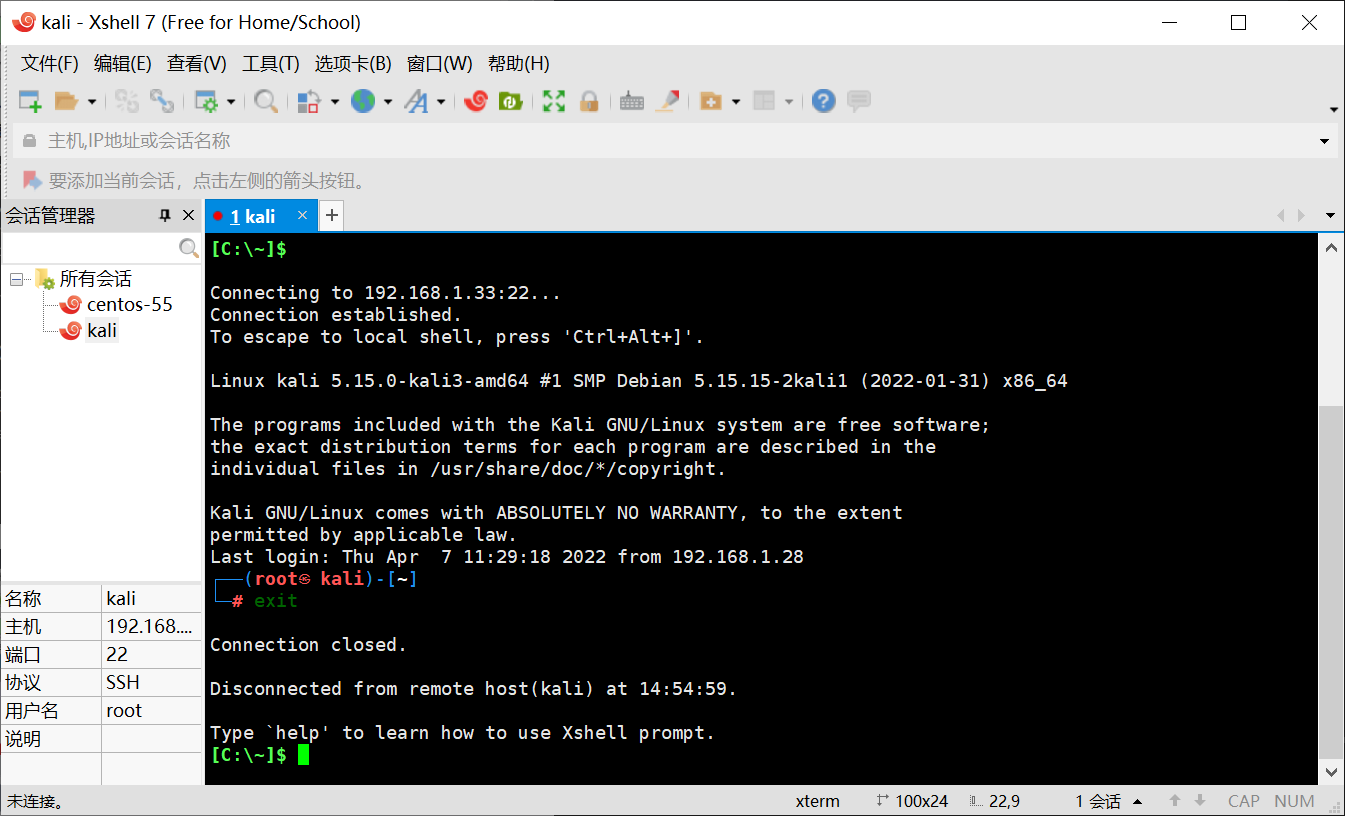
Task: Open the dropdown beside Open session folder
Action: tap(92, 101)
